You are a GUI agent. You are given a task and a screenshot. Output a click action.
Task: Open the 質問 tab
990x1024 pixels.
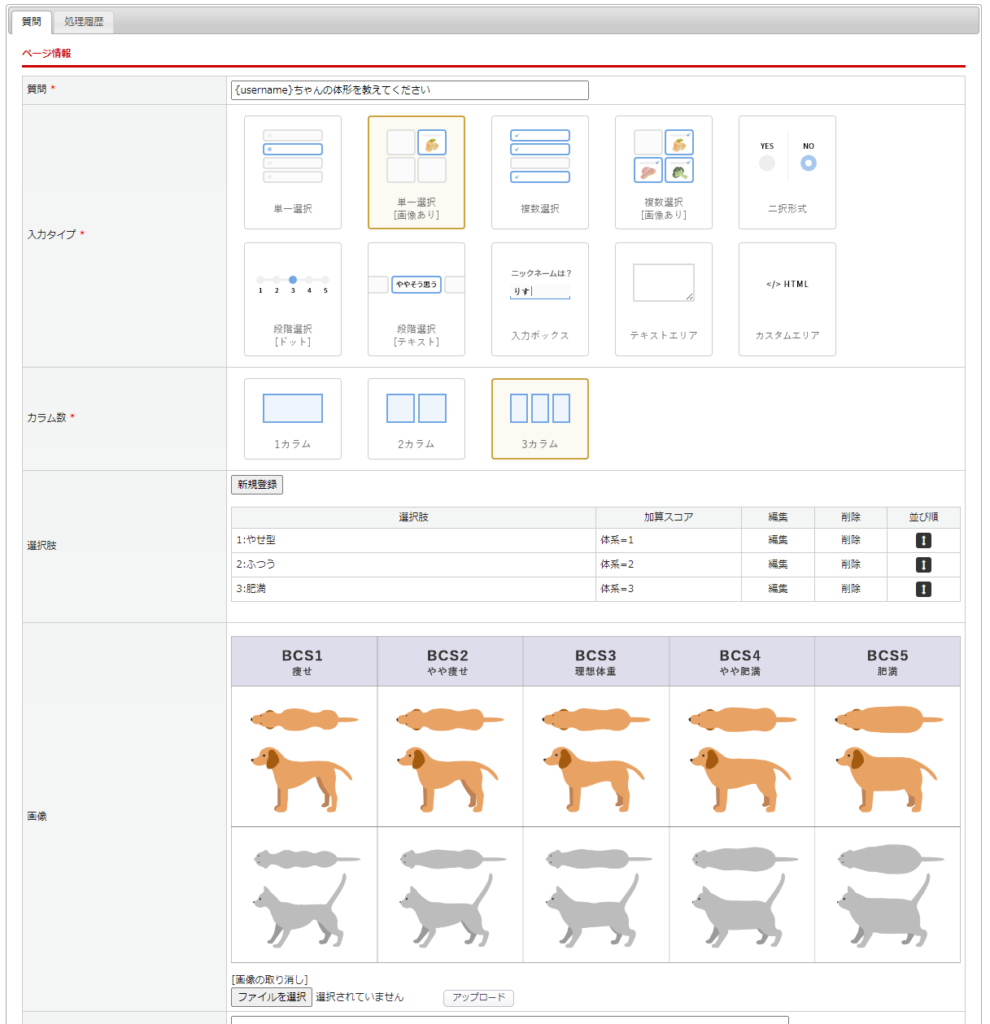[x=31, y=21]
